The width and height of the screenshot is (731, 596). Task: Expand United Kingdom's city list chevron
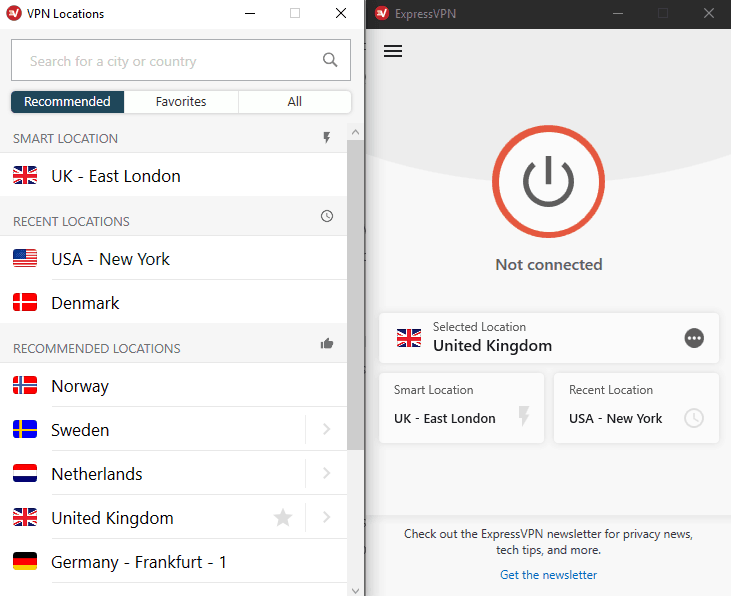coord(326,517)
